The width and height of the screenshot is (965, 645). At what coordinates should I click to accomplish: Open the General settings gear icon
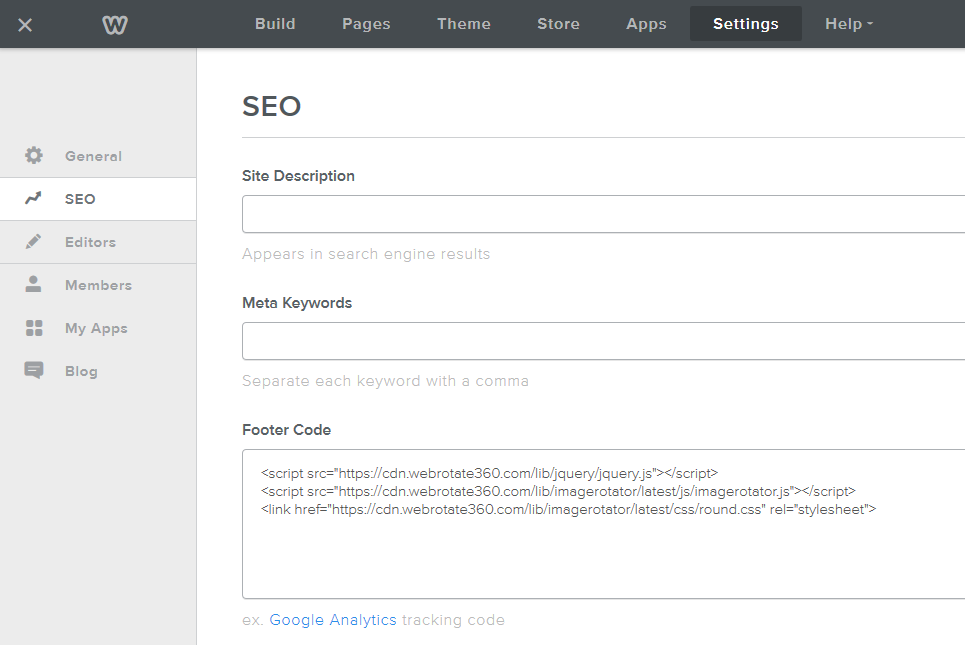click(34, 155)
